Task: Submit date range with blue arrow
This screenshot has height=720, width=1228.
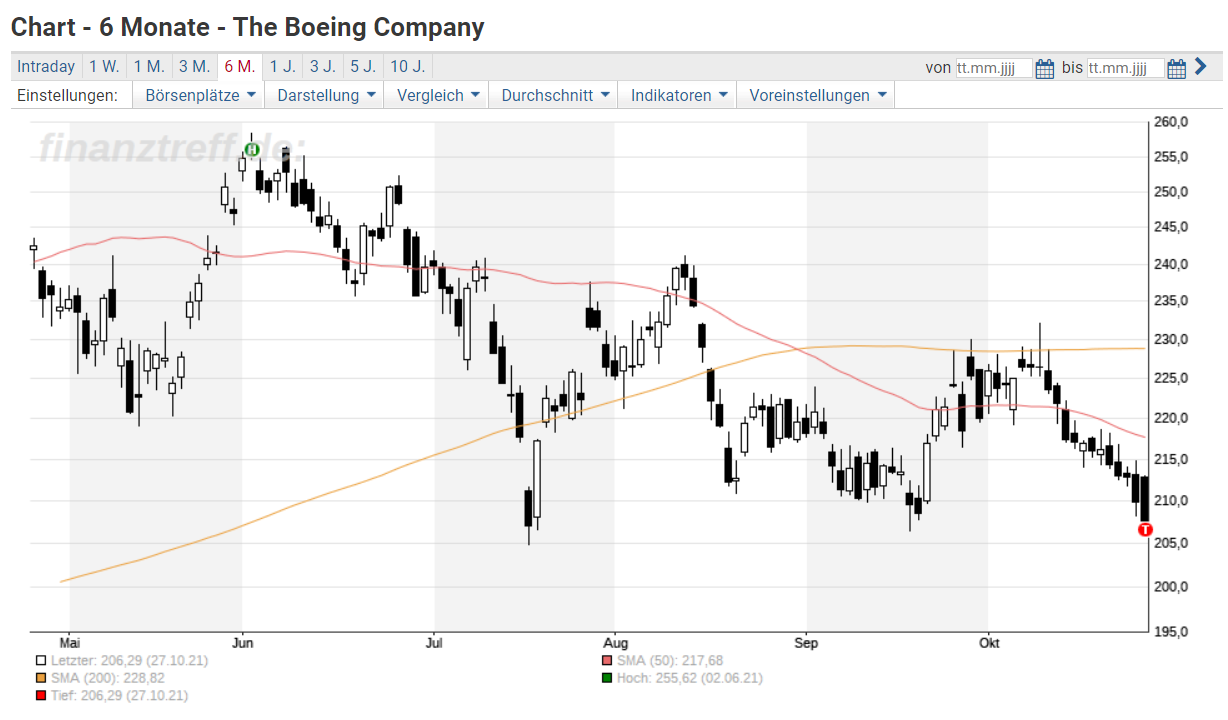Action: pyautogui.click(x=1201, y=67)
